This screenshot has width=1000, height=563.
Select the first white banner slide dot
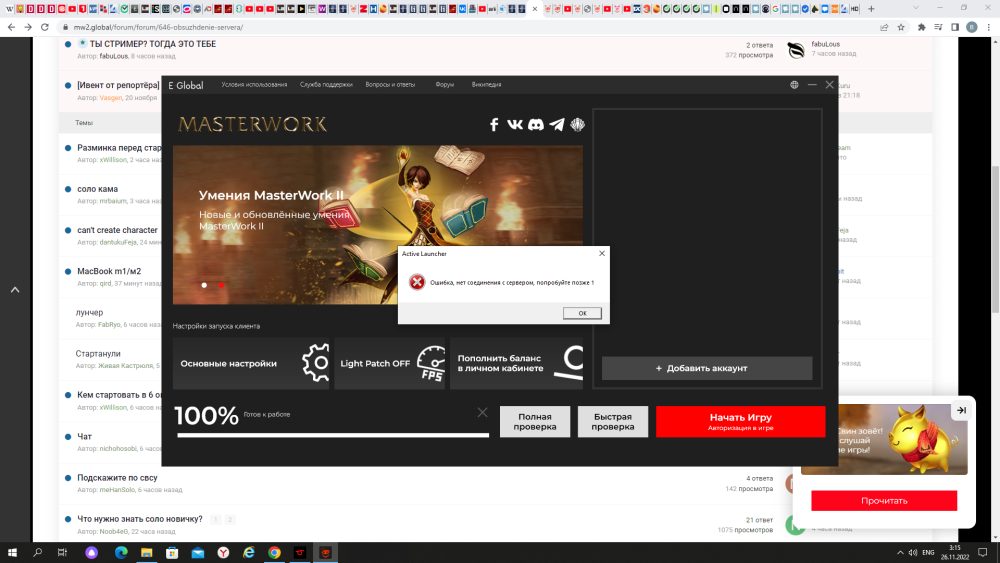click(204, 285)
